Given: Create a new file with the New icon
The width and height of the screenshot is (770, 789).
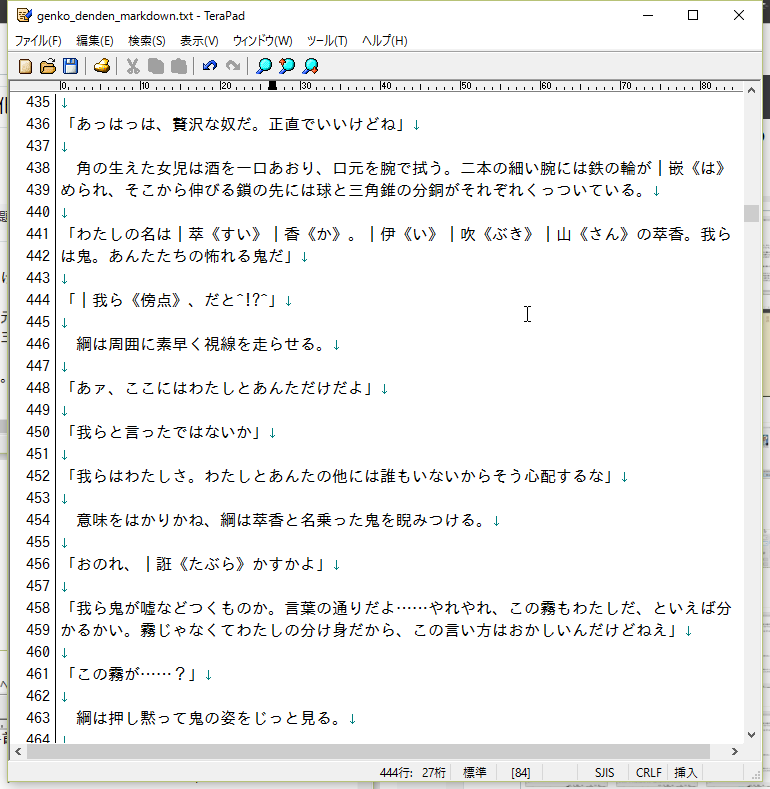Looking at the screenshot, I should coord(25,66).
